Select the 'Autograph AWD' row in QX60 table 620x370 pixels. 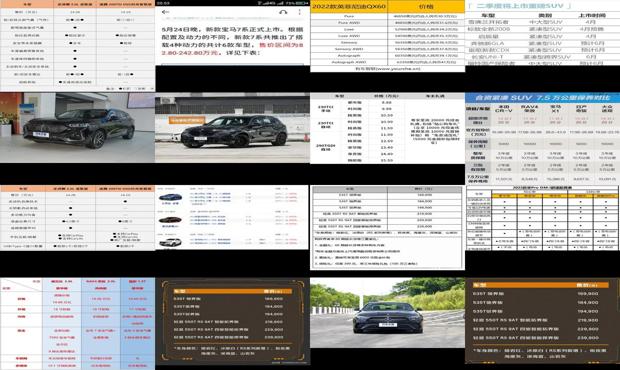388,62
